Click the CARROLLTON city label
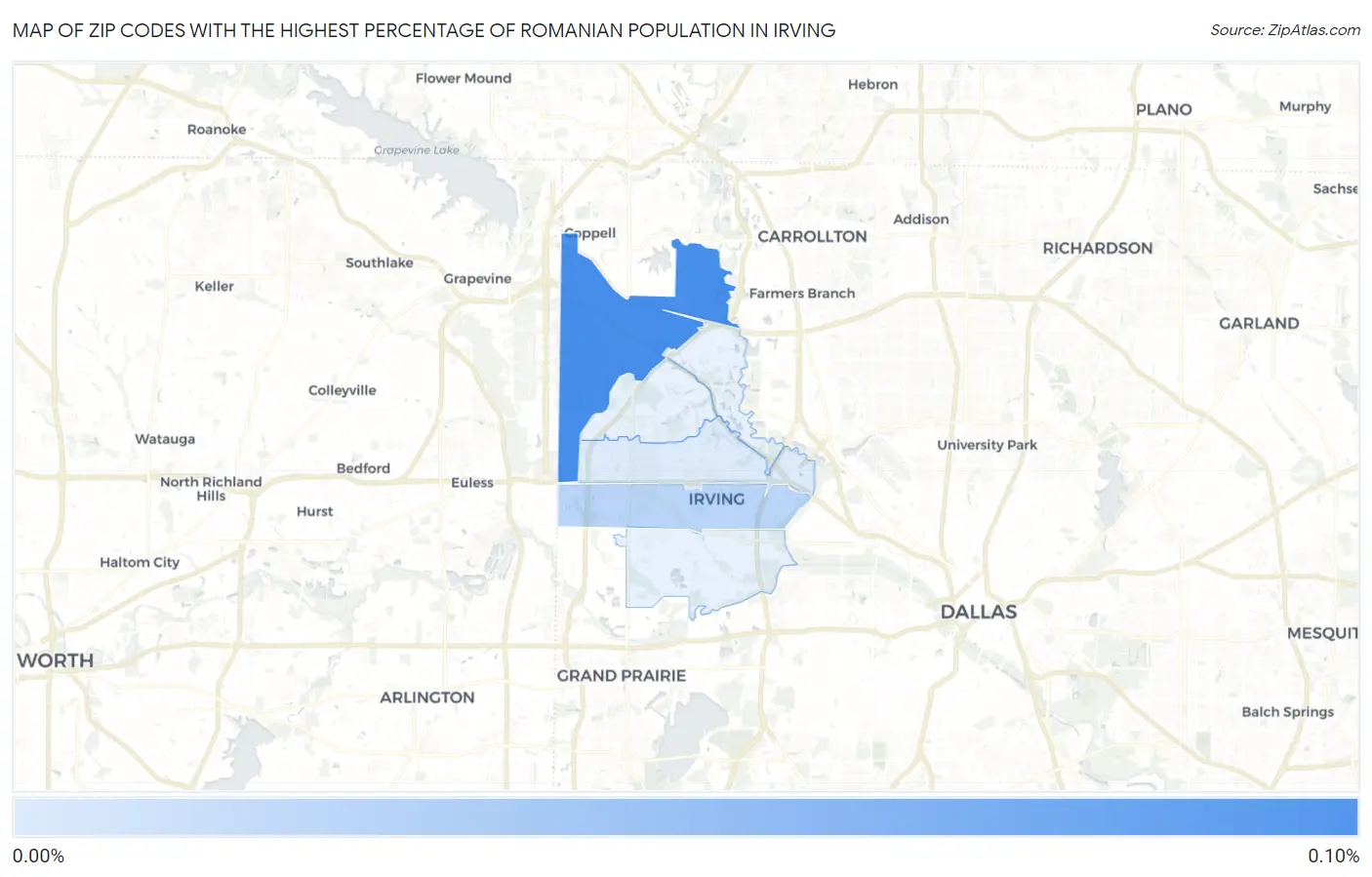The width and height of the screenshot is (1372, 877). click(x=812, y=236)
